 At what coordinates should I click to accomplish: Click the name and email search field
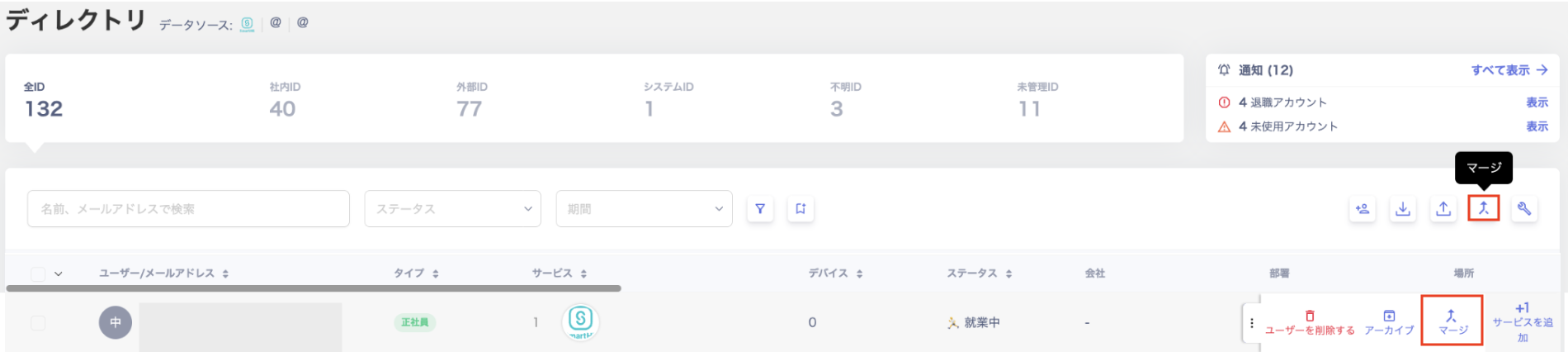188,209
